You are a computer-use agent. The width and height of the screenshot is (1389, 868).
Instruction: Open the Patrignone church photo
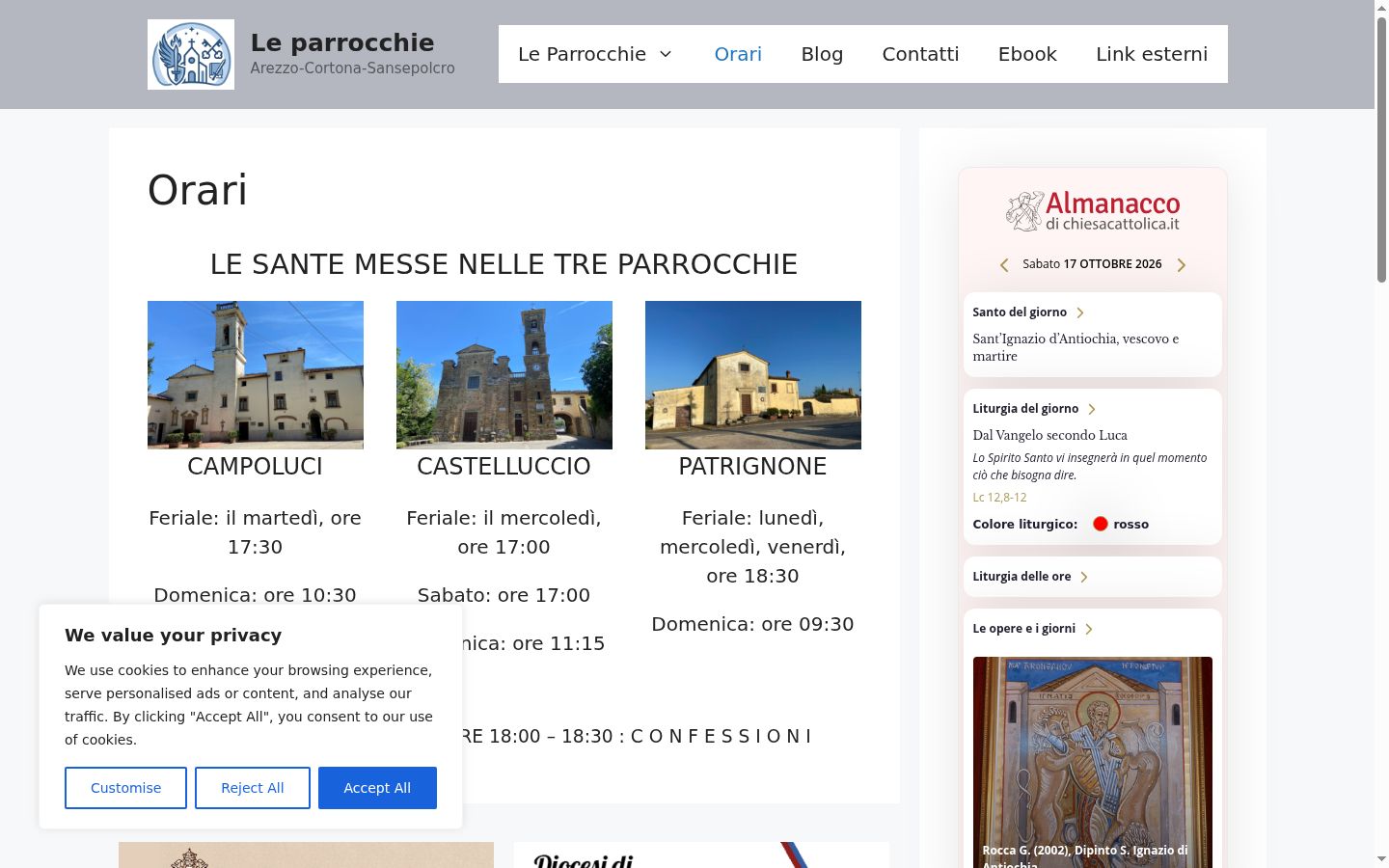pyautogui.click(x=753, y=375)
